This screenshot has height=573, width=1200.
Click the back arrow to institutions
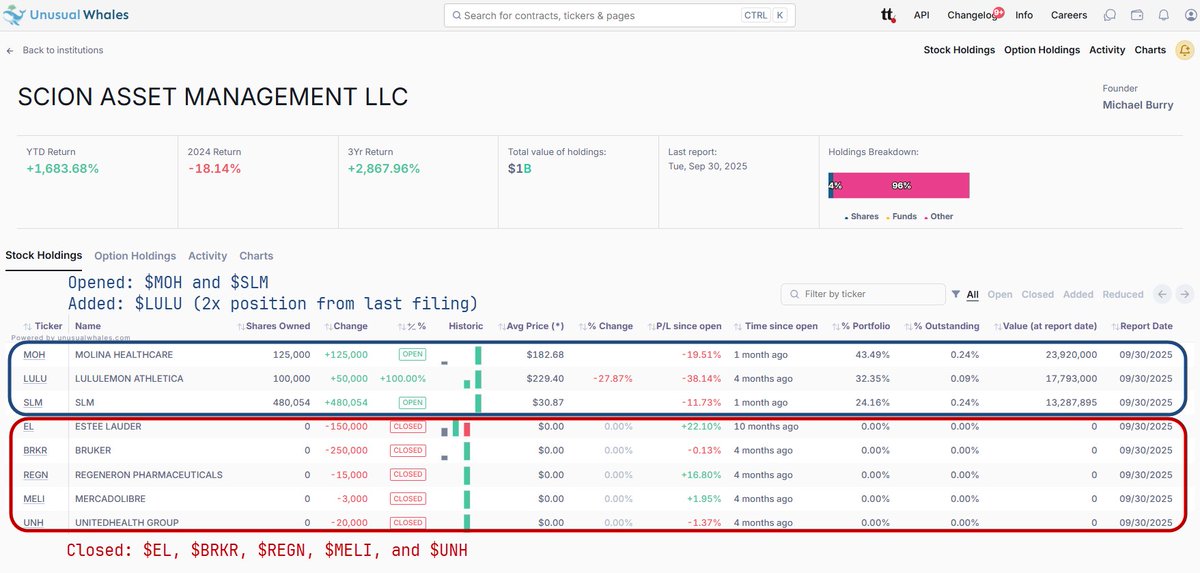coord(10,50)
